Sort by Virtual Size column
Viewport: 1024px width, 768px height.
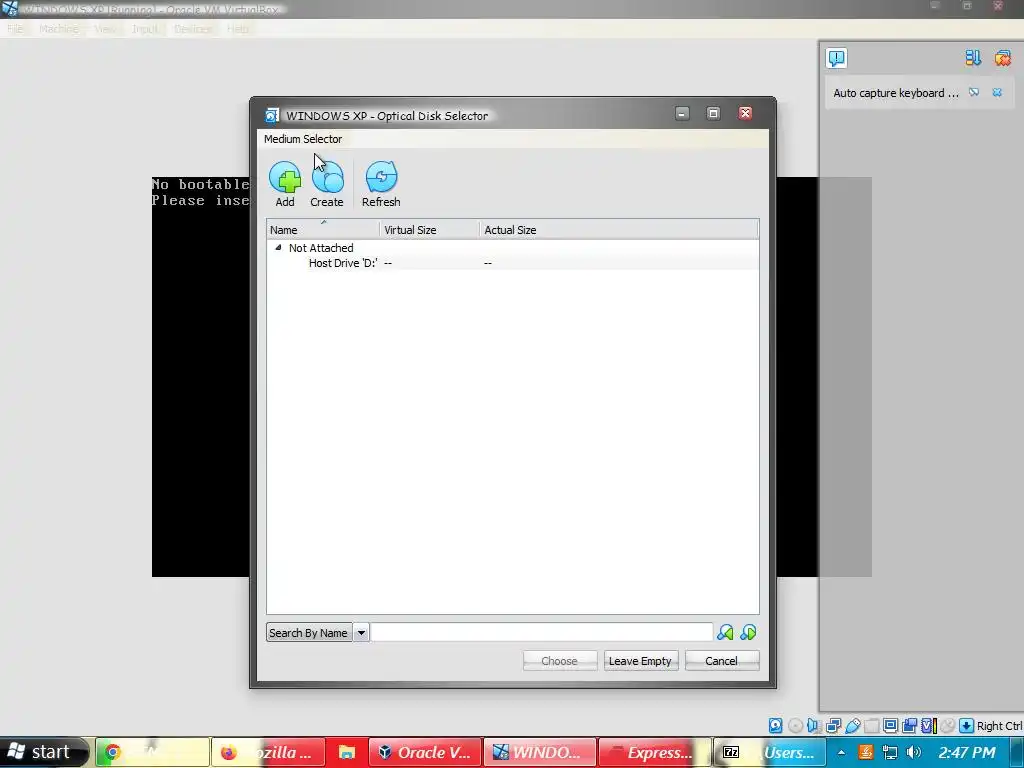[430, 230]
